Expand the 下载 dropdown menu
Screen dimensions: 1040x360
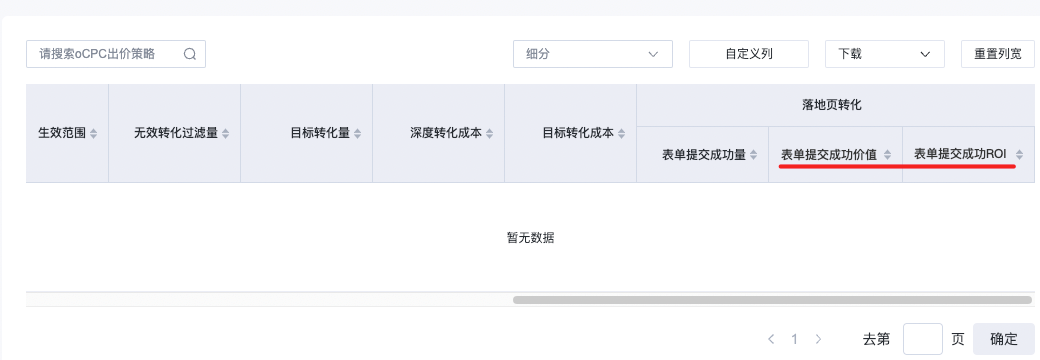pyautogui.click(x=885, y=54)
